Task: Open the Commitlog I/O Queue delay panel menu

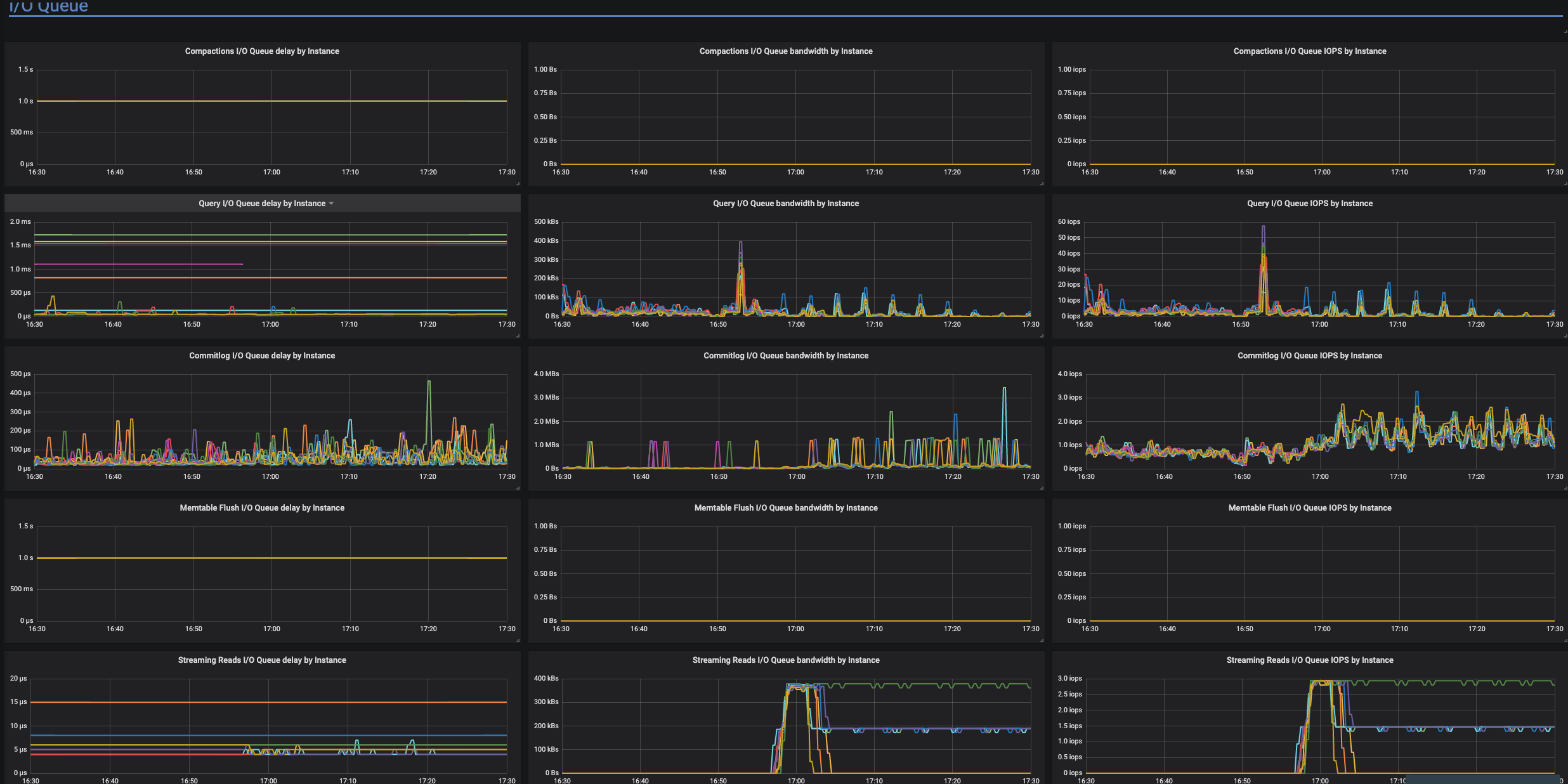Action: pos(262,355)
